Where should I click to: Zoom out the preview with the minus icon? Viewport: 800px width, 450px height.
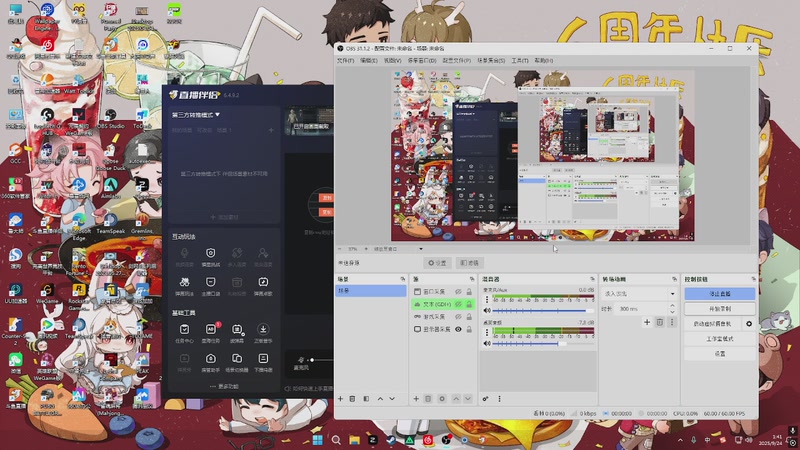(340, 249)
